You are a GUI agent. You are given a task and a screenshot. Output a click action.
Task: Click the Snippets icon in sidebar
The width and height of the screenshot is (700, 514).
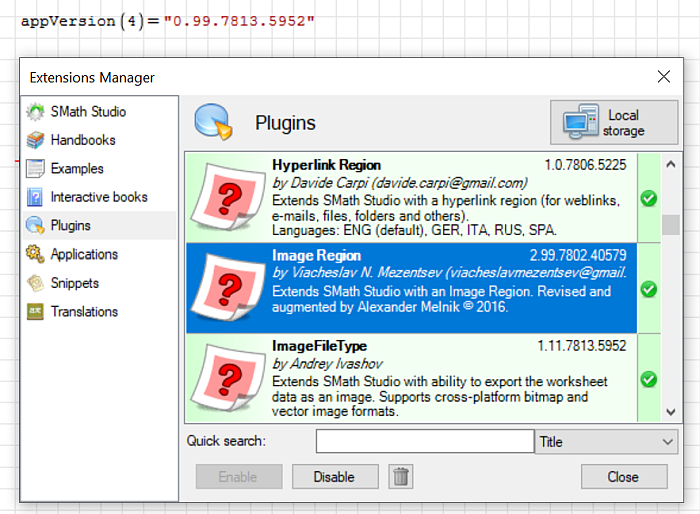click(x=35, y=283)
